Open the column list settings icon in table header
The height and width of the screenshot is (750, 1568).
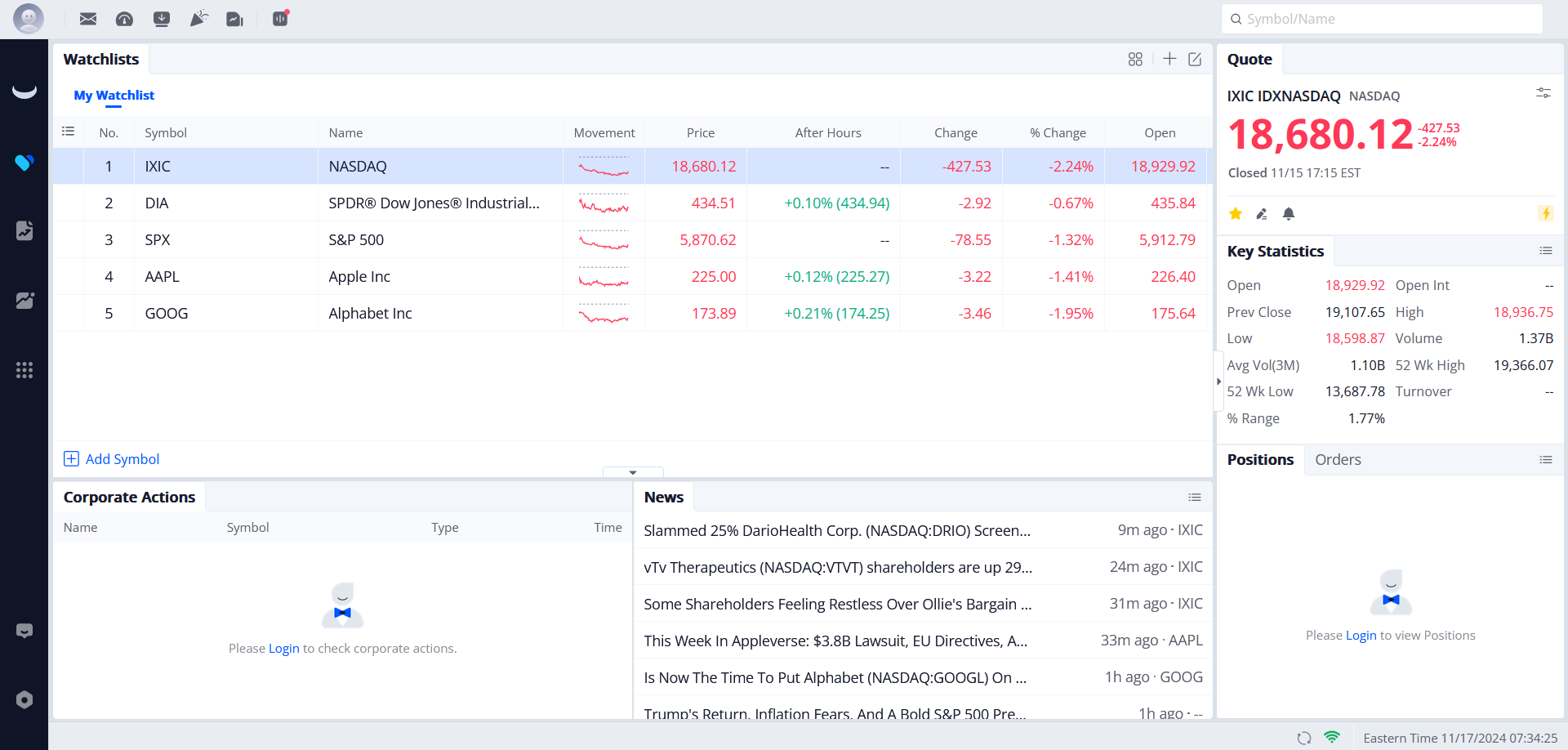tap(69, 132)
